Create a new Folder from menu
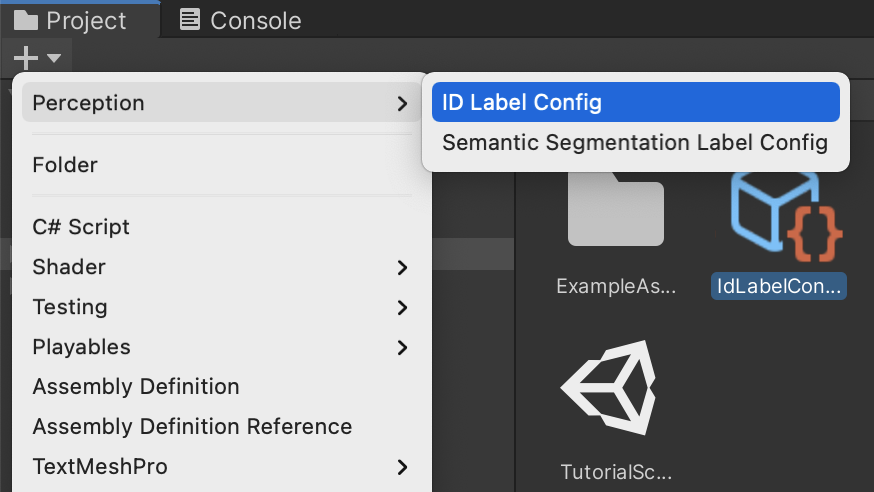The width and height of the screenshot is (874, 492). click(65, 164)
